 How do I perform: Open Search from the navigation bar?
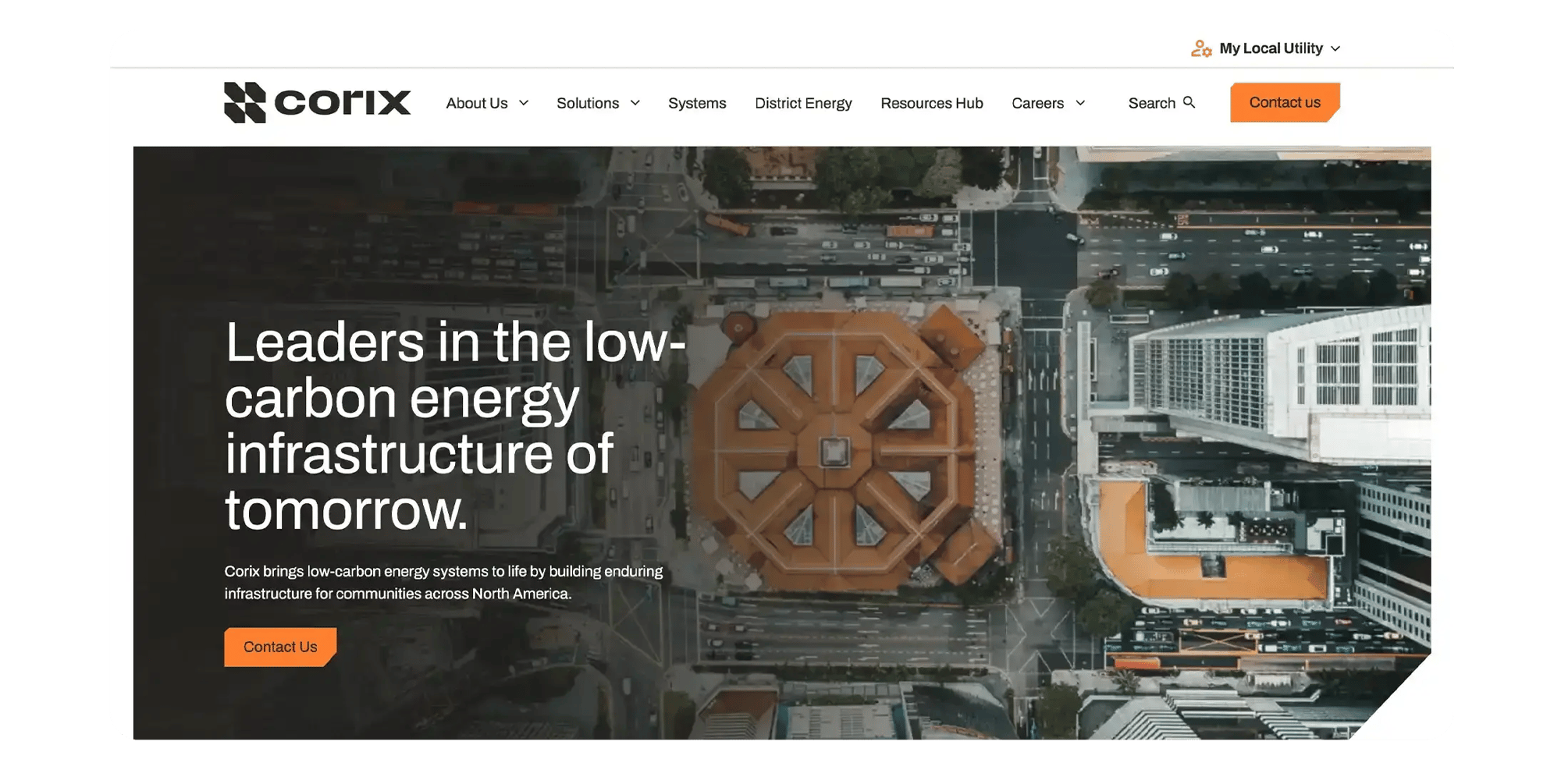pos(1161,102)
